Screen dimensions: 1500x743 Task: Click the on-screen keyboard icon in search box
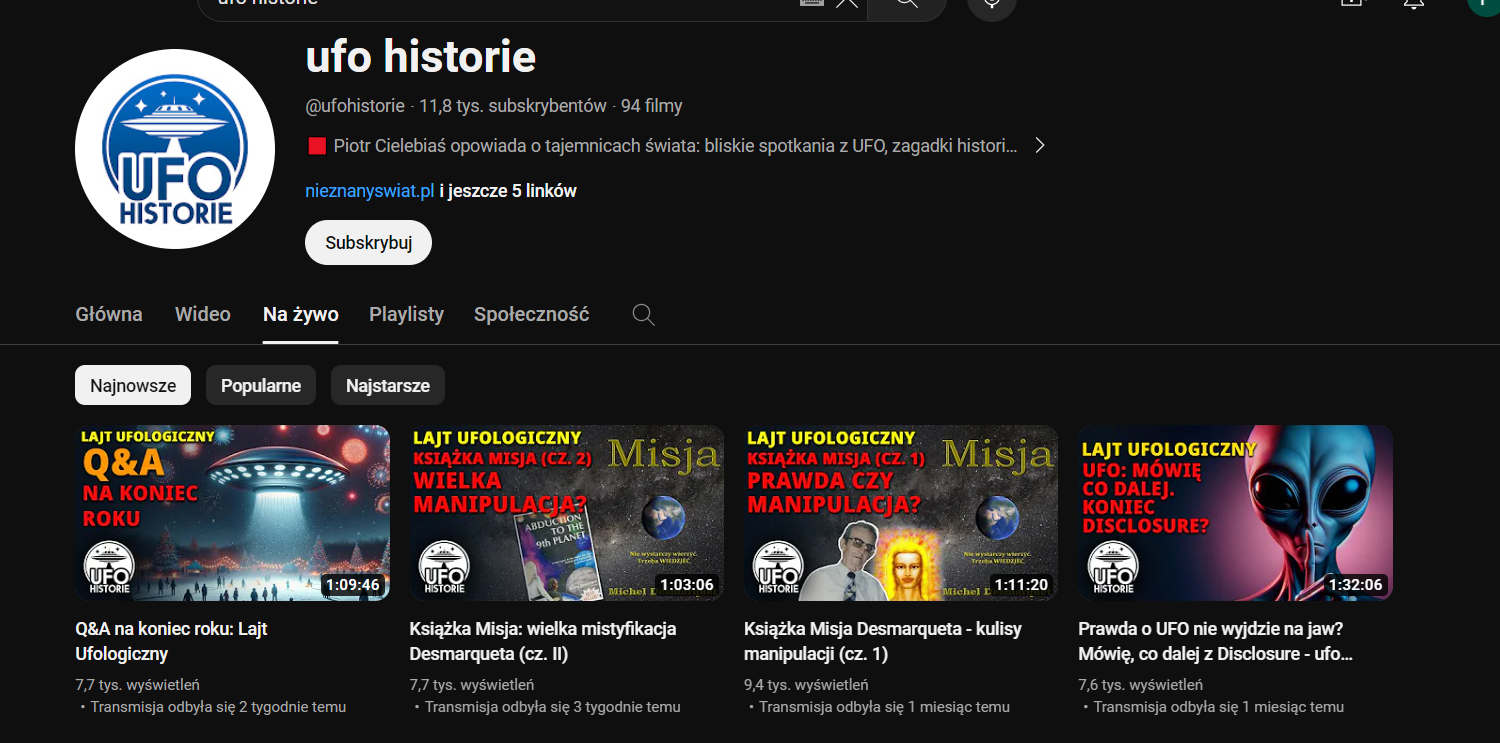pos(811,4)
